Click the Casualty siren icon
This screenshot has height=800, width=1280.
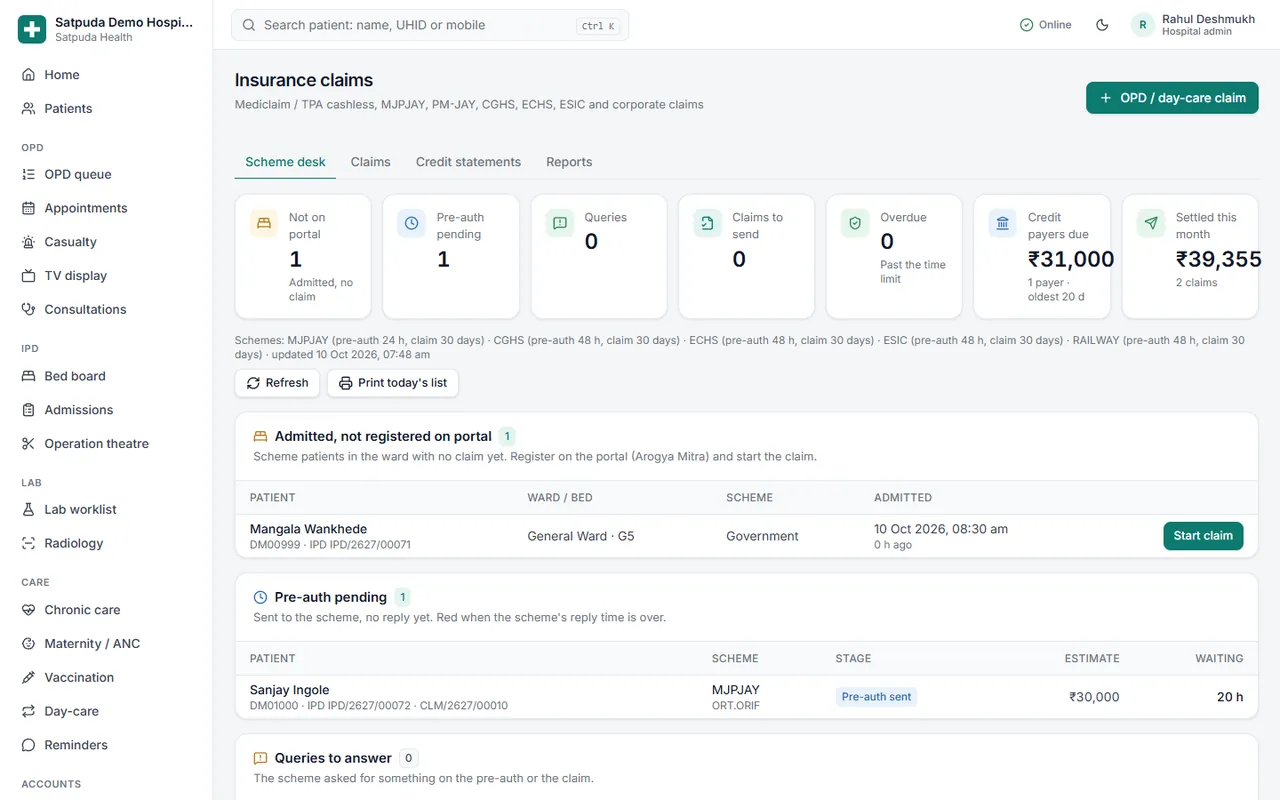(x=28, y=243)
